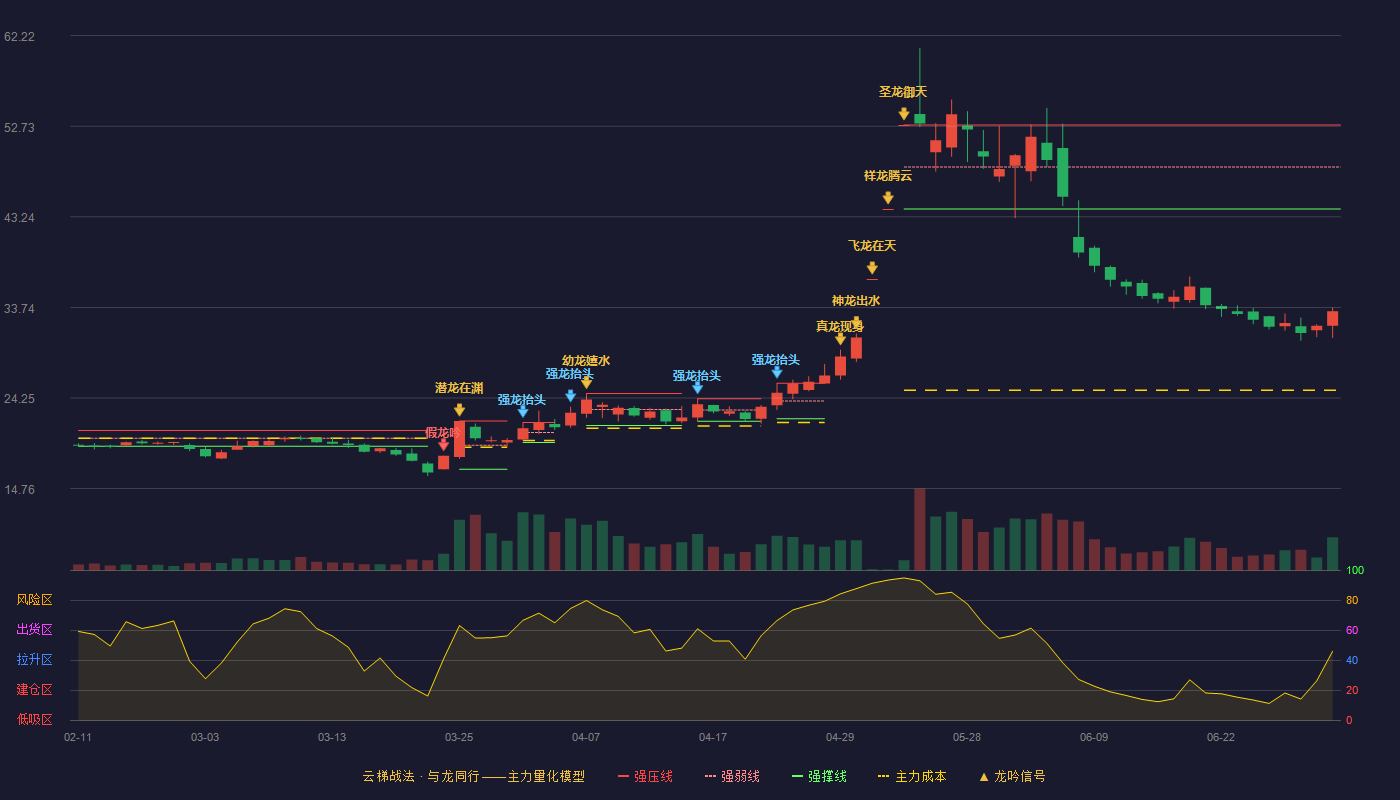Viewport: 1400px width, 800px height.
Task: Click the 真龙现身 signal arrow
Action: point(840,339)
